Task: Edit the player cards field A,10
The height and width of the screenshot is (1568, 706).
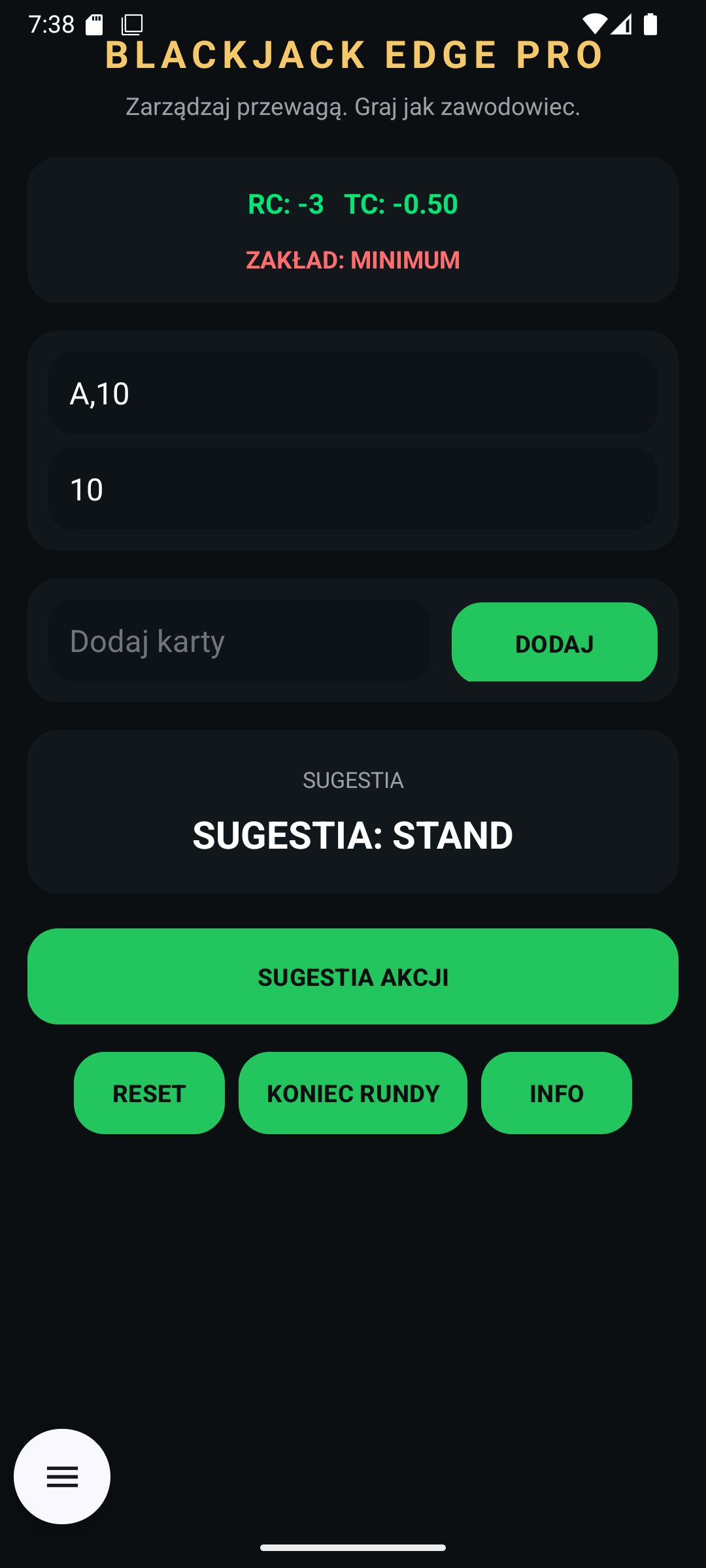Action: [x=353, y=393]
